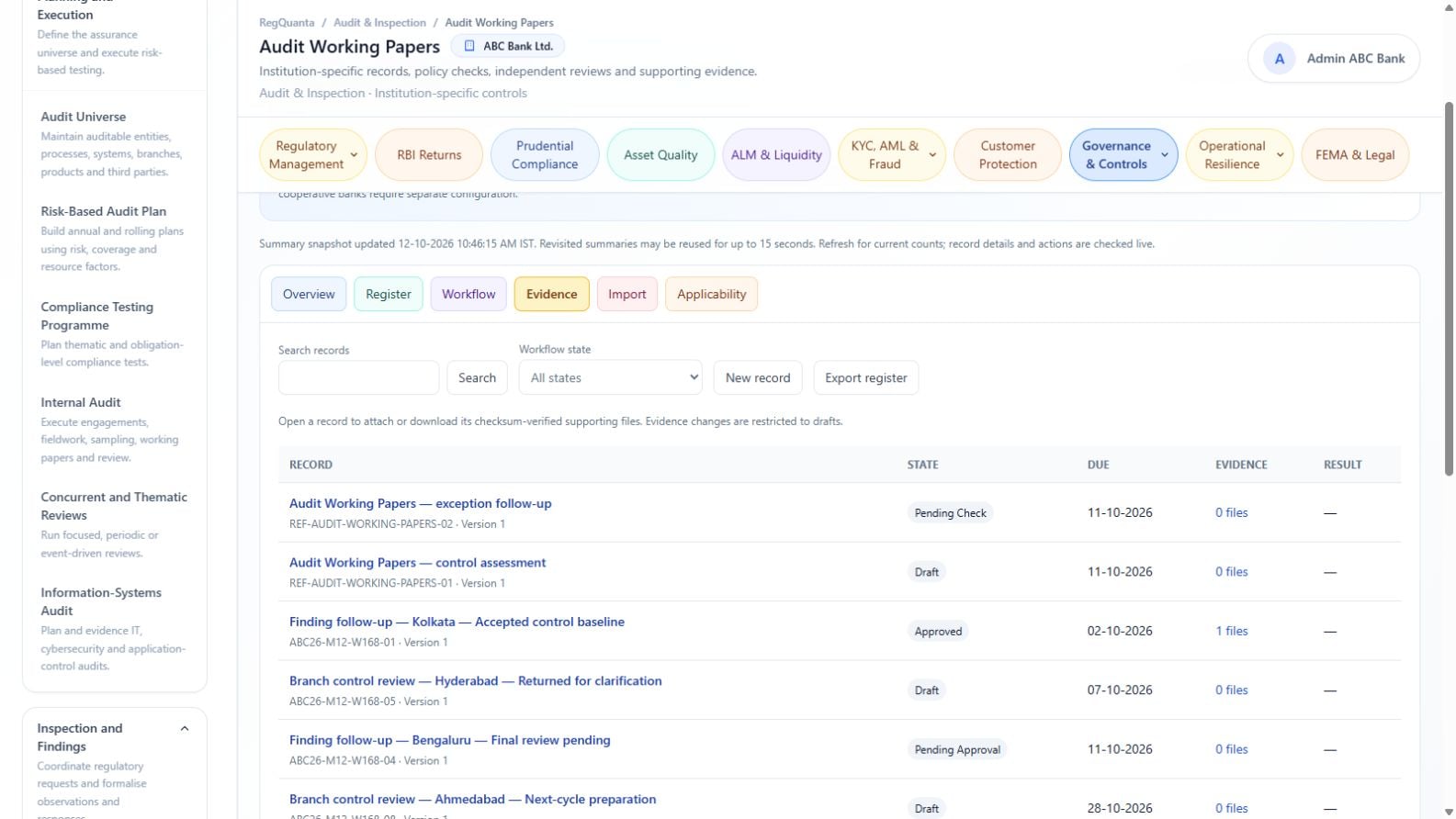1456x819 pixels.
Task: Collapse the Inspection and Findings section
Action: coord(185,729)
